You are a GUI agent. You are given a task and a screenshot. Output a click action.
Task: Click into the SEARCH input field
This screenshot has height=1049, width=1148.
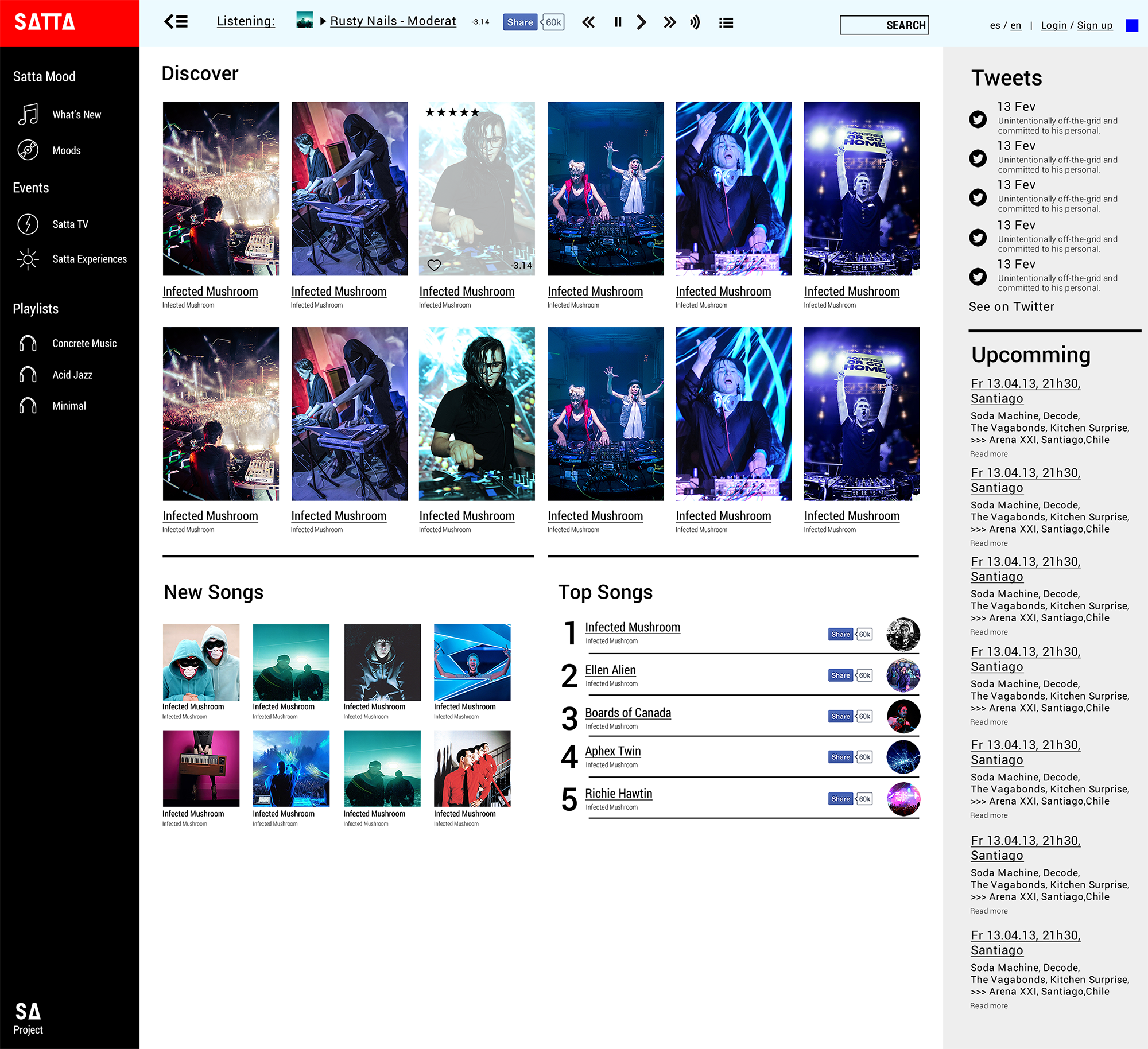[x=884, y=25]
